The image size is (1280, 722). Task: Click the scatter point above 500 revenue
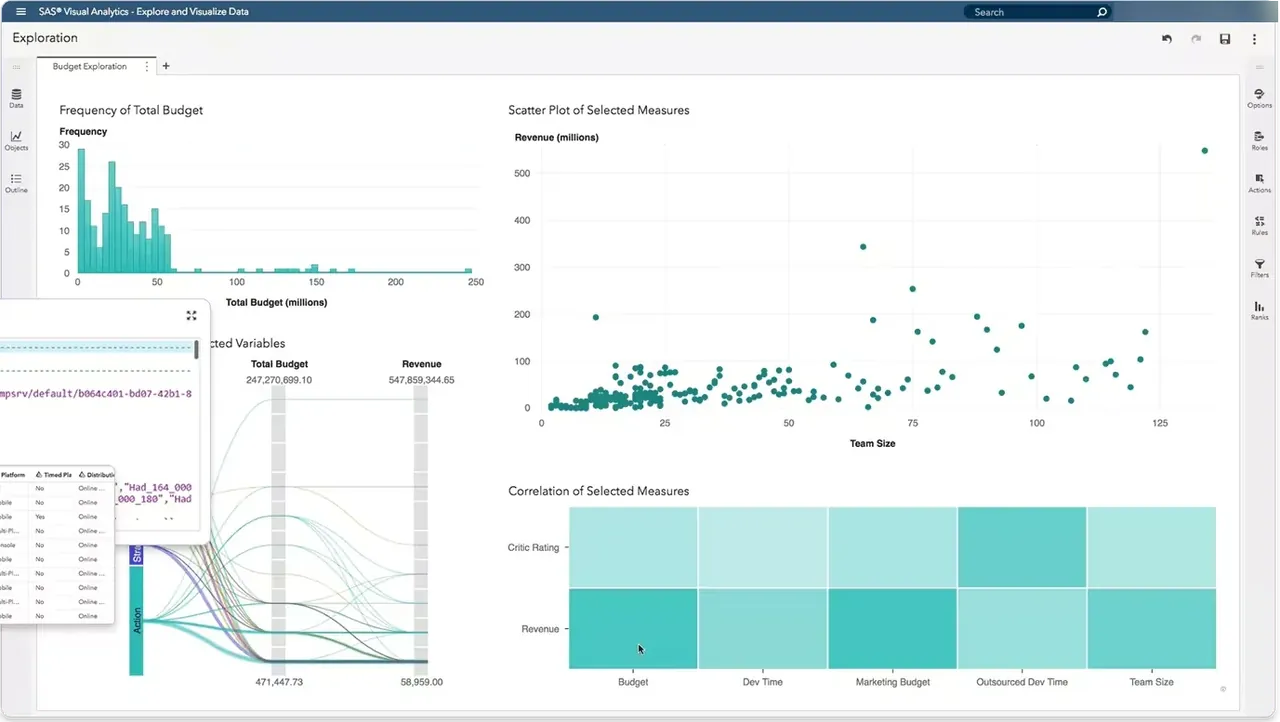point(1204,151)
